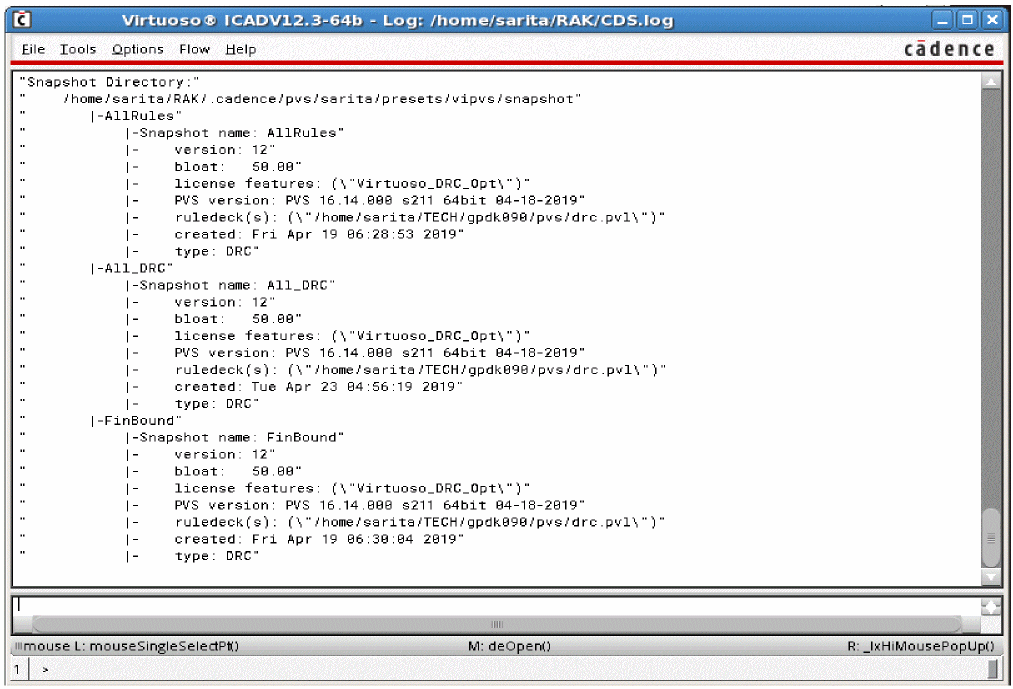
Task: Click the horizontal scrollbar under command input
Action: click(496, 624)
